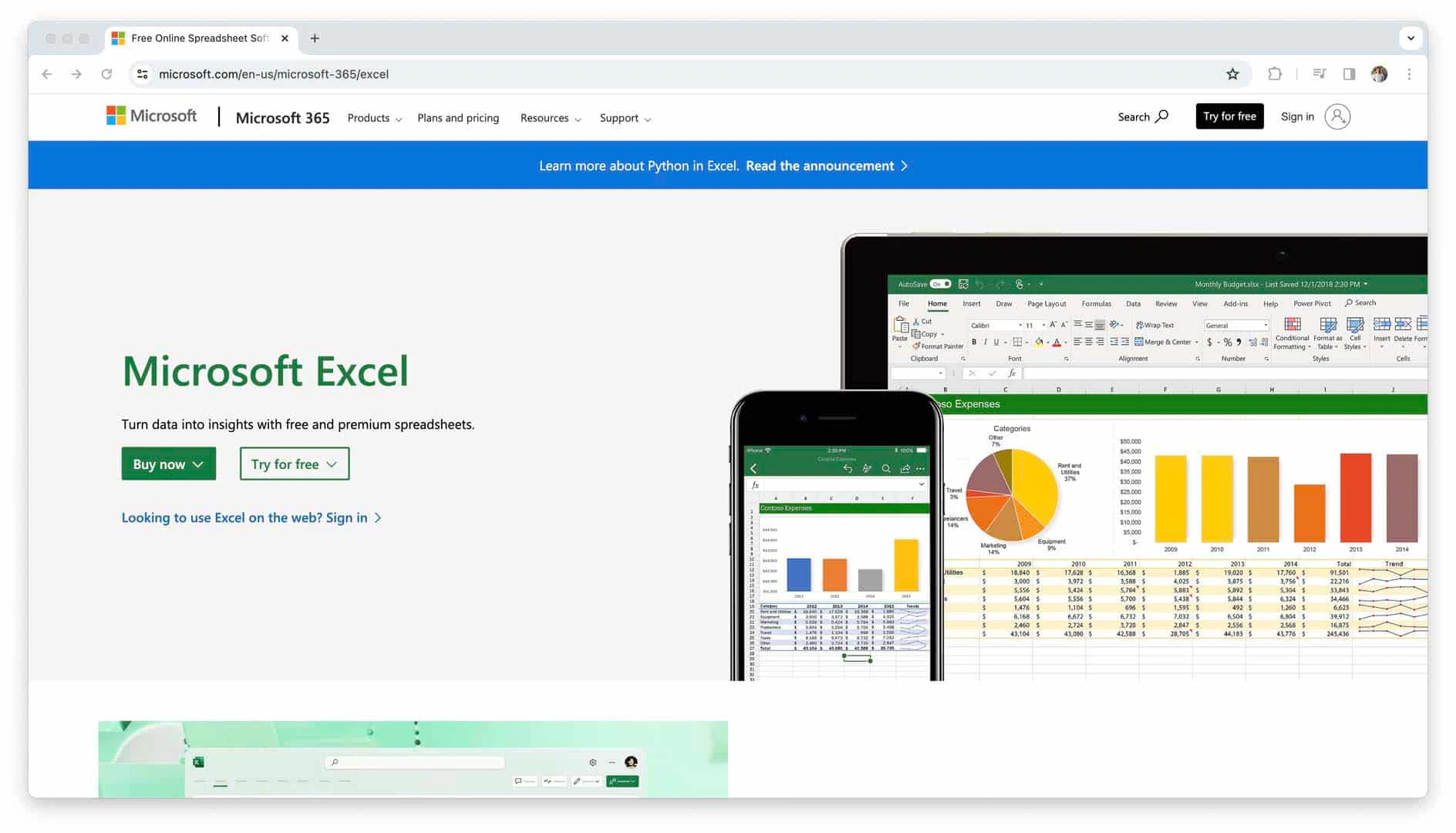The height and width of the screenshot is (833, 1456).
Task: Click the search icon in phone Excel app
Action: [886, 469]
